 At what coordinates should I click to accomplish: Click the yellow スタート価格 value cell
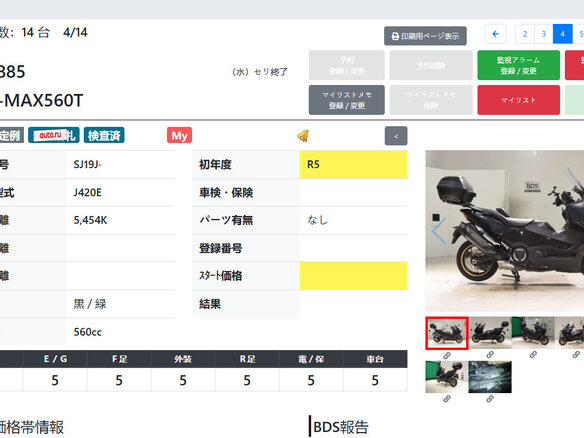pyautogui.click(x=353, y=276)
